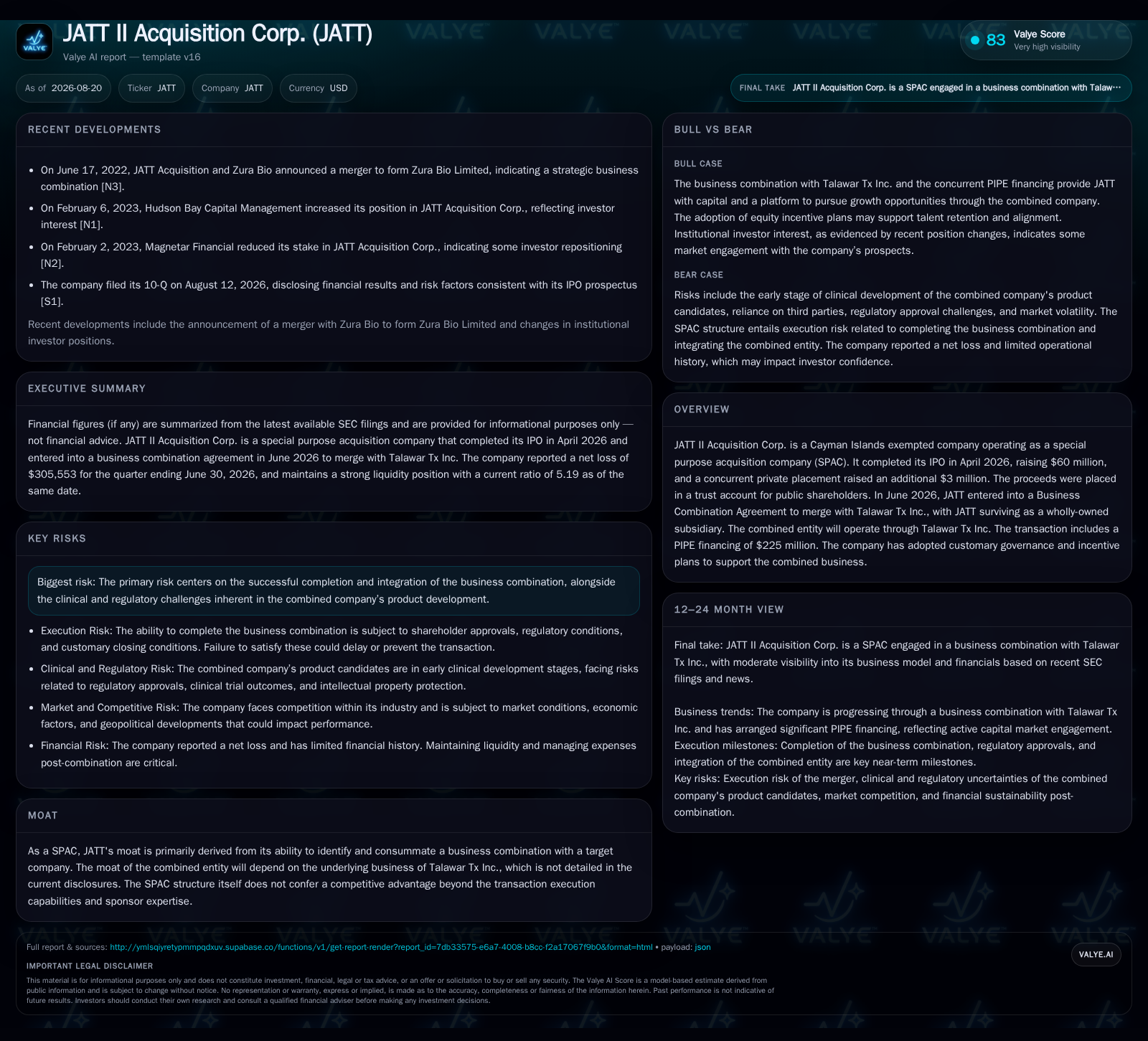Click the Bull Case paragraph about PIPE financing
This screenshot has height=1041, width=1148.
pos(895,217)
